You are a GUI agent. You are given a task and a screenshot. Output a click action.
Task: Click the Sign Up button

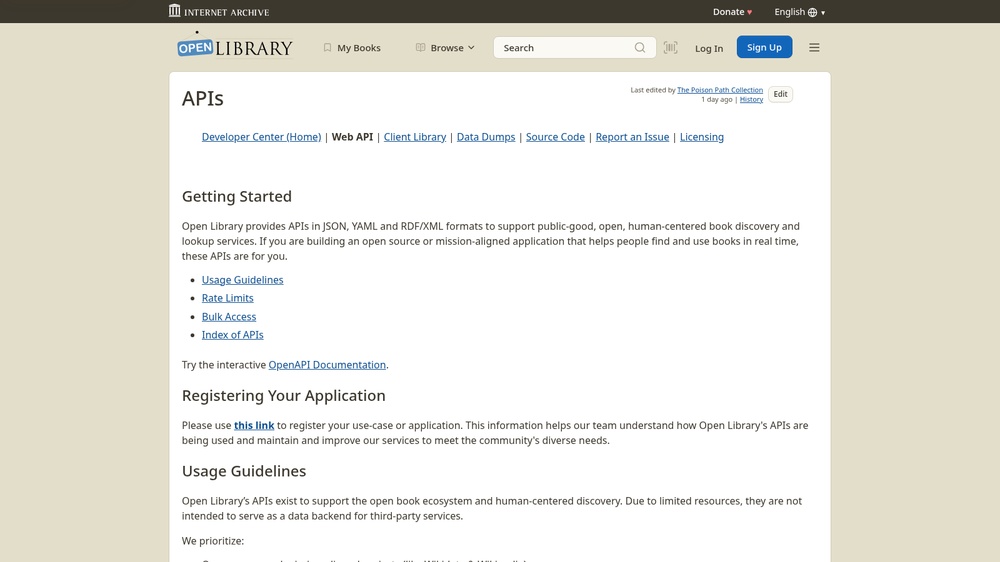click(x=764, y=47)
